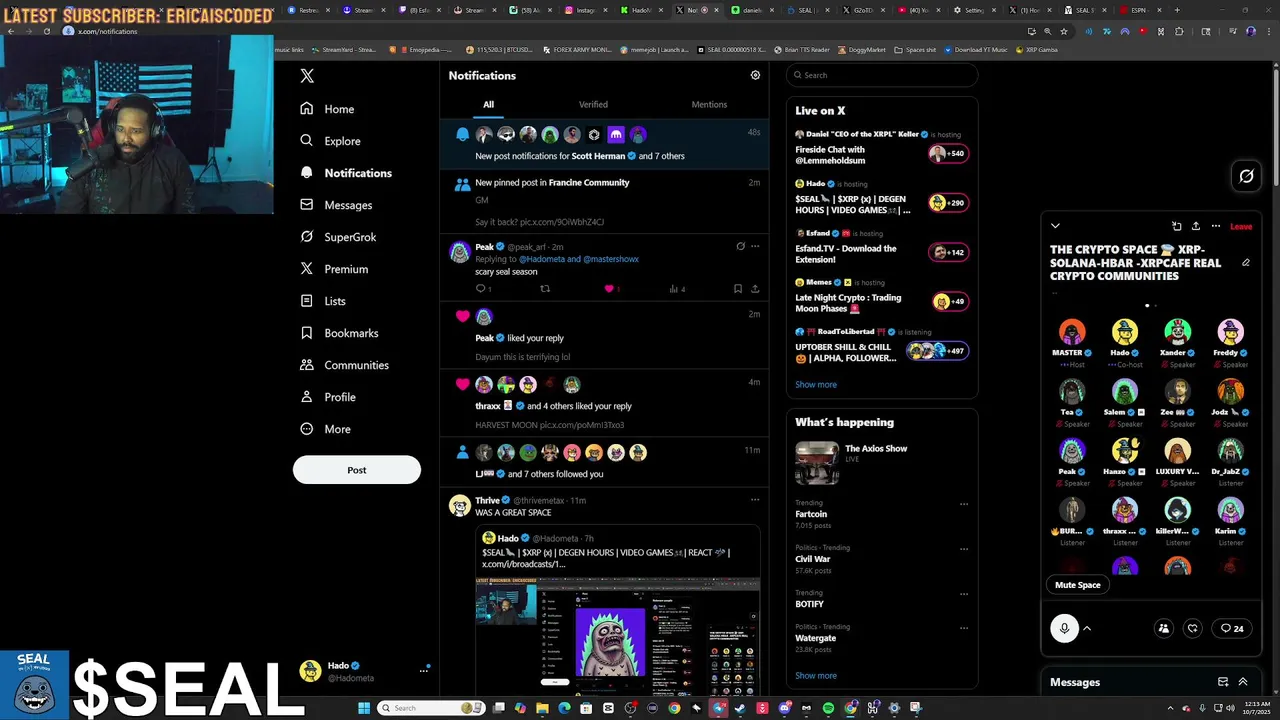Open notification settings gear icon

point(755,75)
